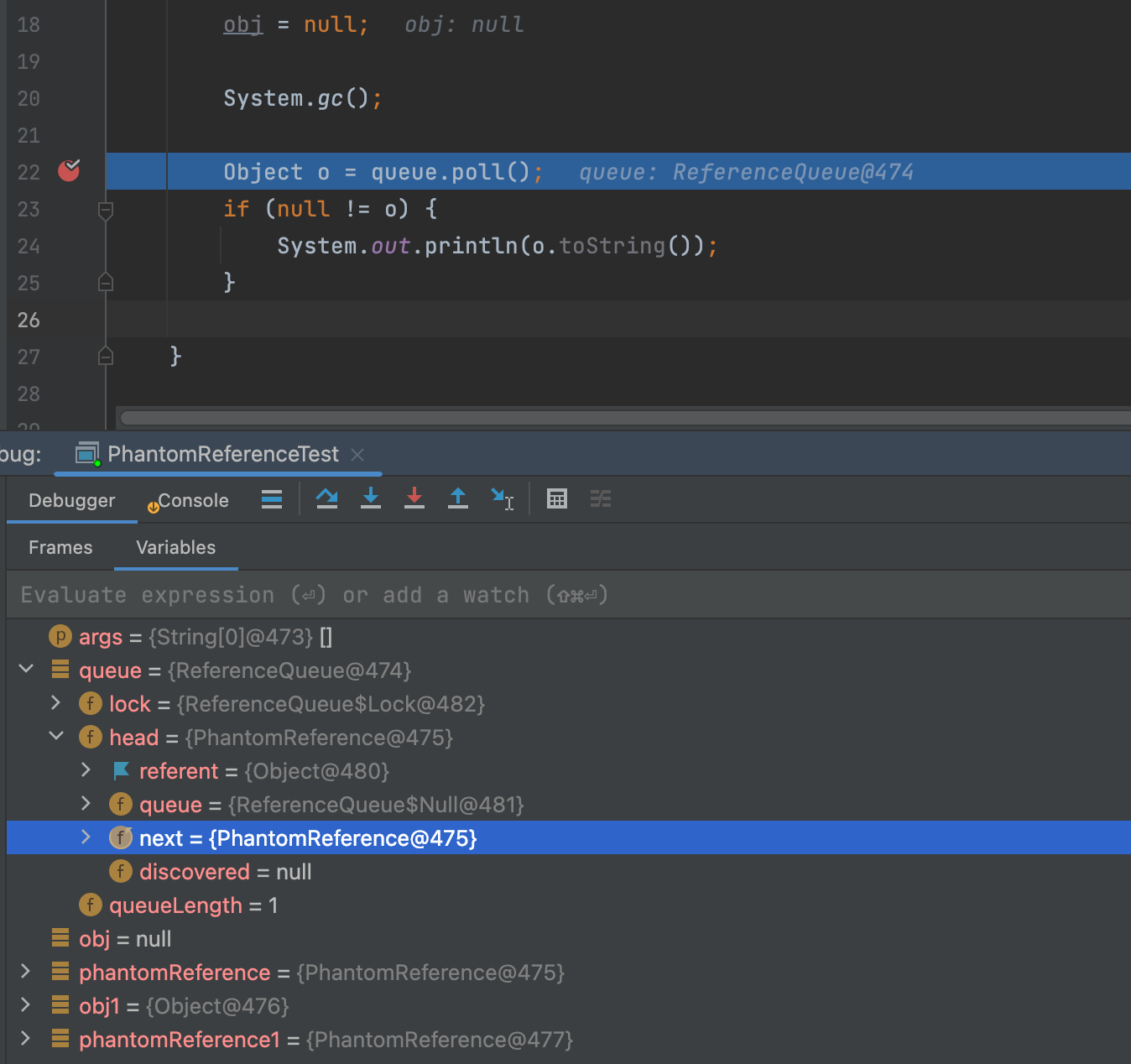Click the field icon beside next

(121, 837)
